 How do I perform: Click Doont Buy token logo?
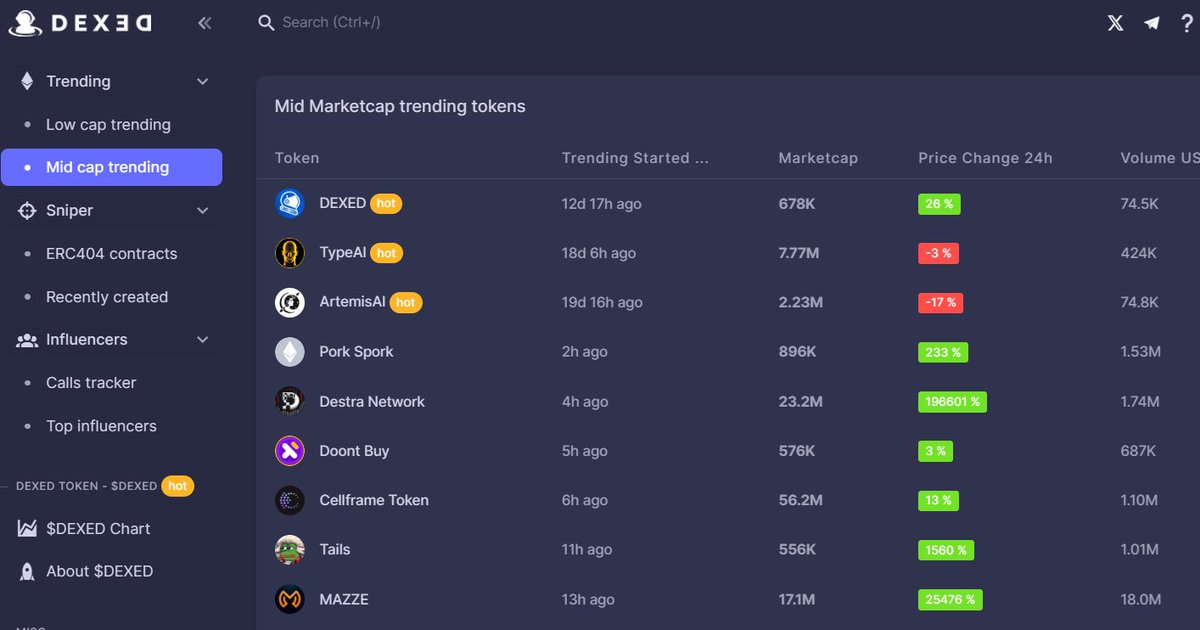289,451
